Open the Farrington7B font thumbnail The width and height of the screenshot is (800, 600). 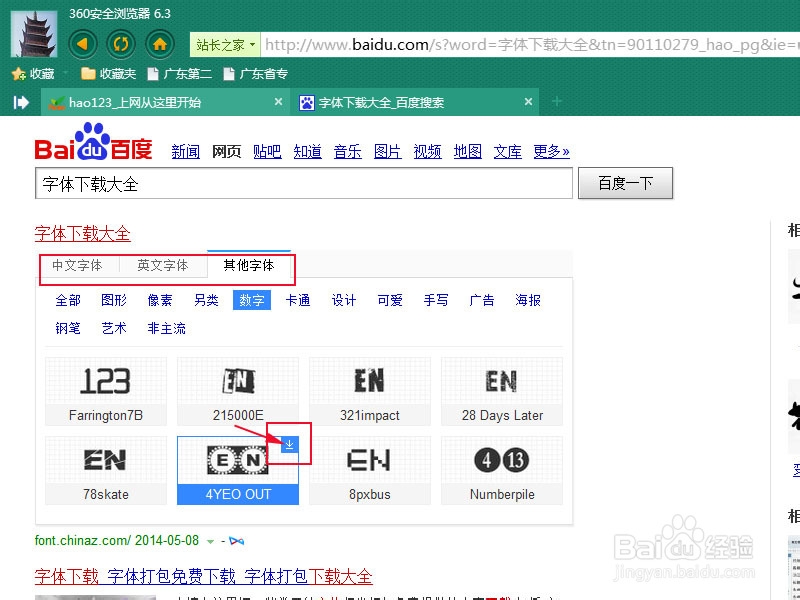coord(106,391)
